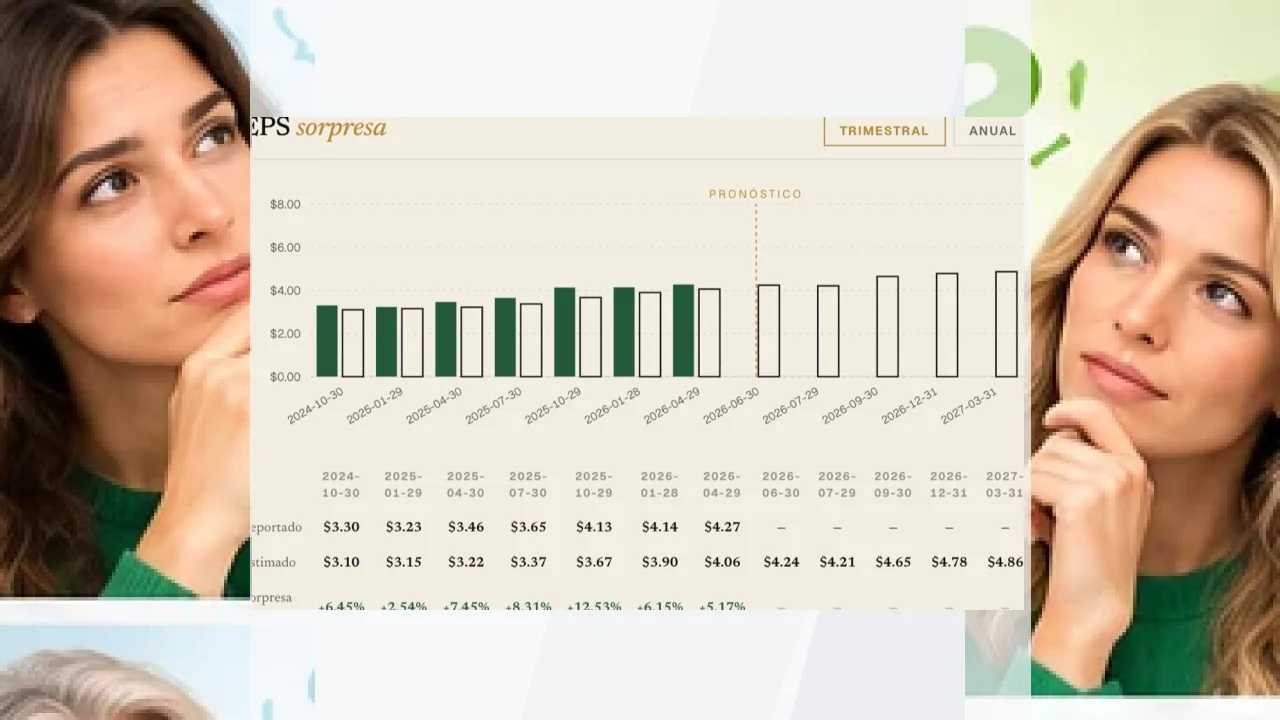The height and width of the screenshot is (720, 1280).
Task: Switch to the ANUAL tab
Action: [990, 131]
